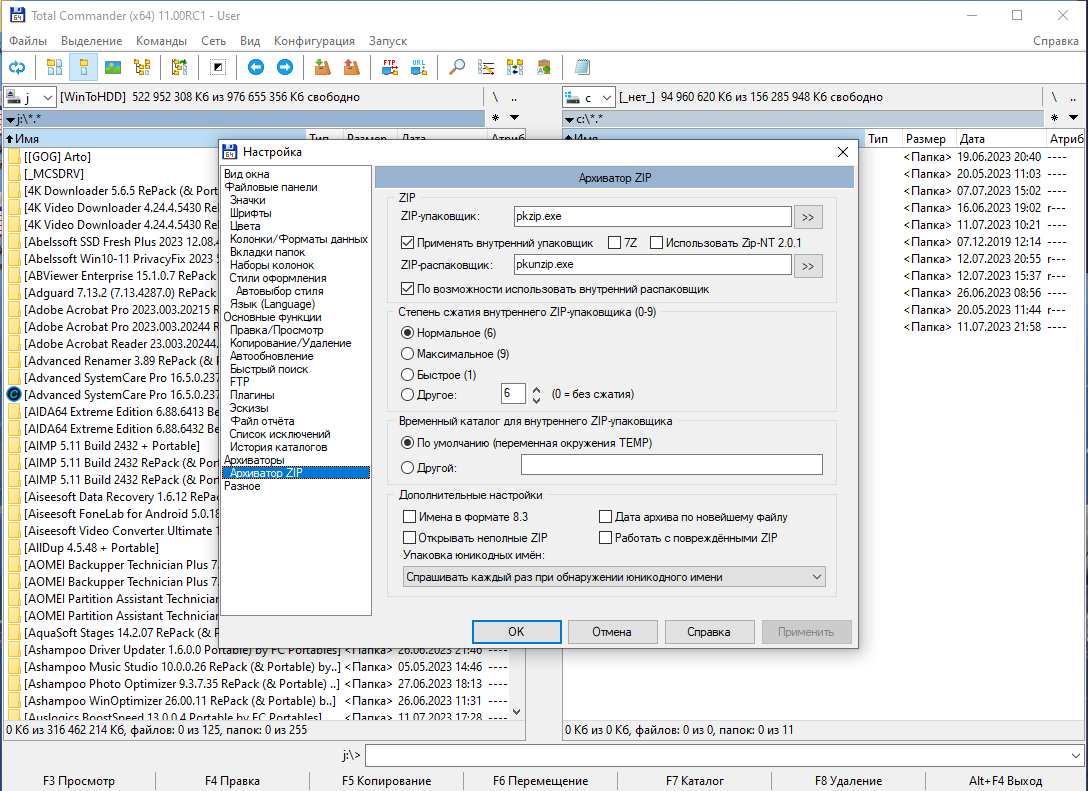Select 'Плагины' in the settings tree
Screen dimensions: 1088x791
tap(253, 395)
